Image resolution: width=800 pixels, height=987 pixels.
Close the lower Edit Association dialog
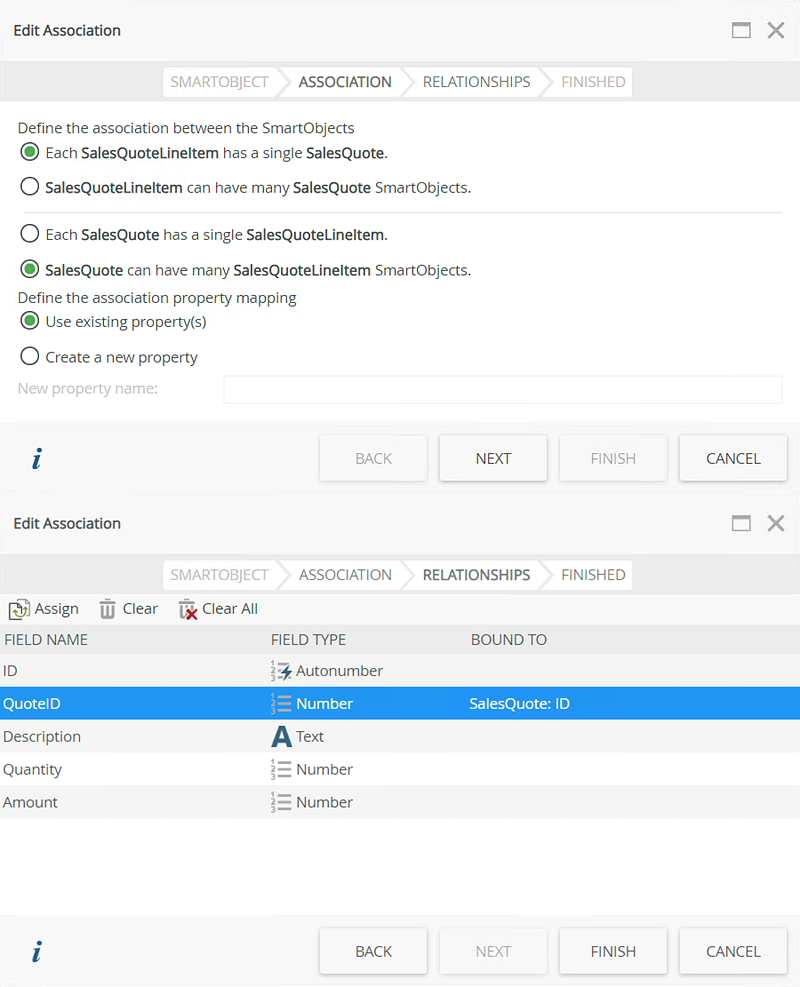(x=776, y=523)
